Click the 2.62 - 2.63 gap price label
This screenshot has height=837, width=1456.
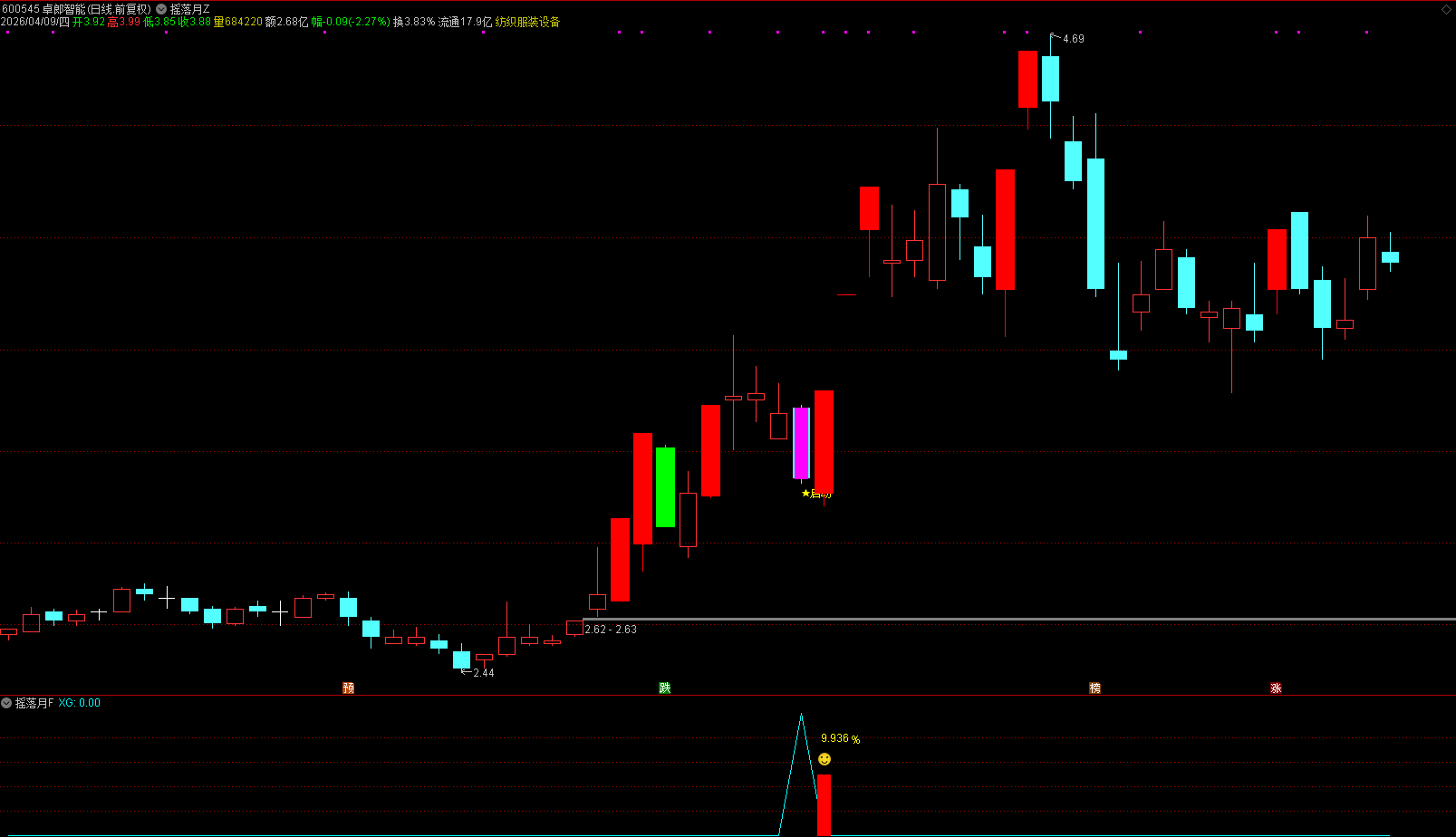click(x=611, y=630)
